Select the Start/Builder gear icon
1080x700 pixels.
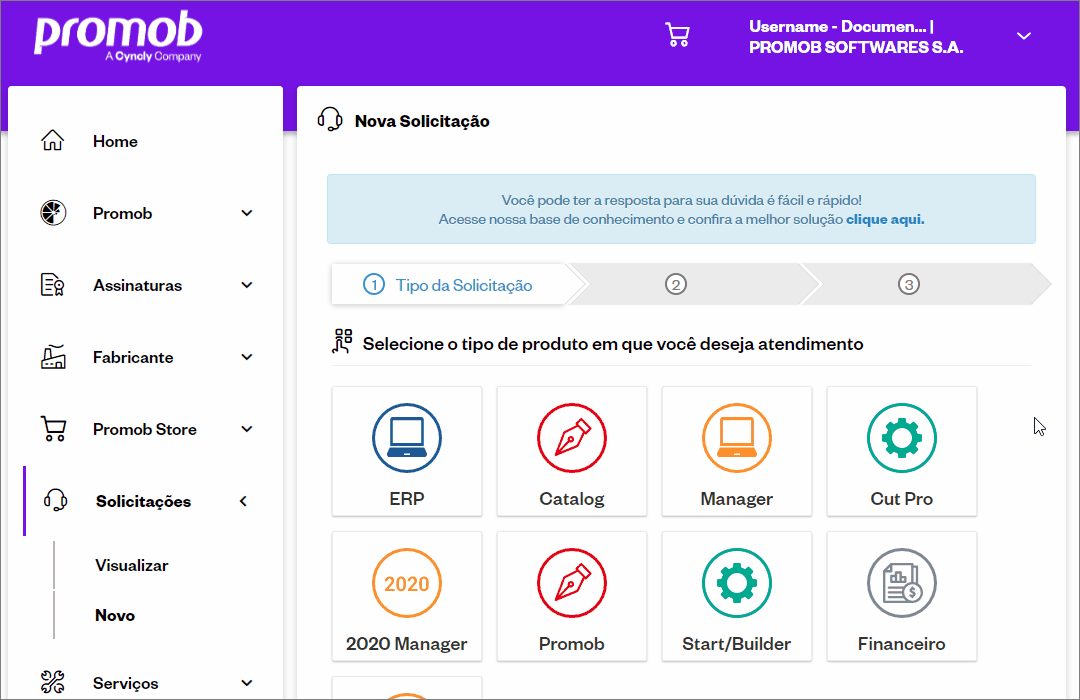[736, 583]
